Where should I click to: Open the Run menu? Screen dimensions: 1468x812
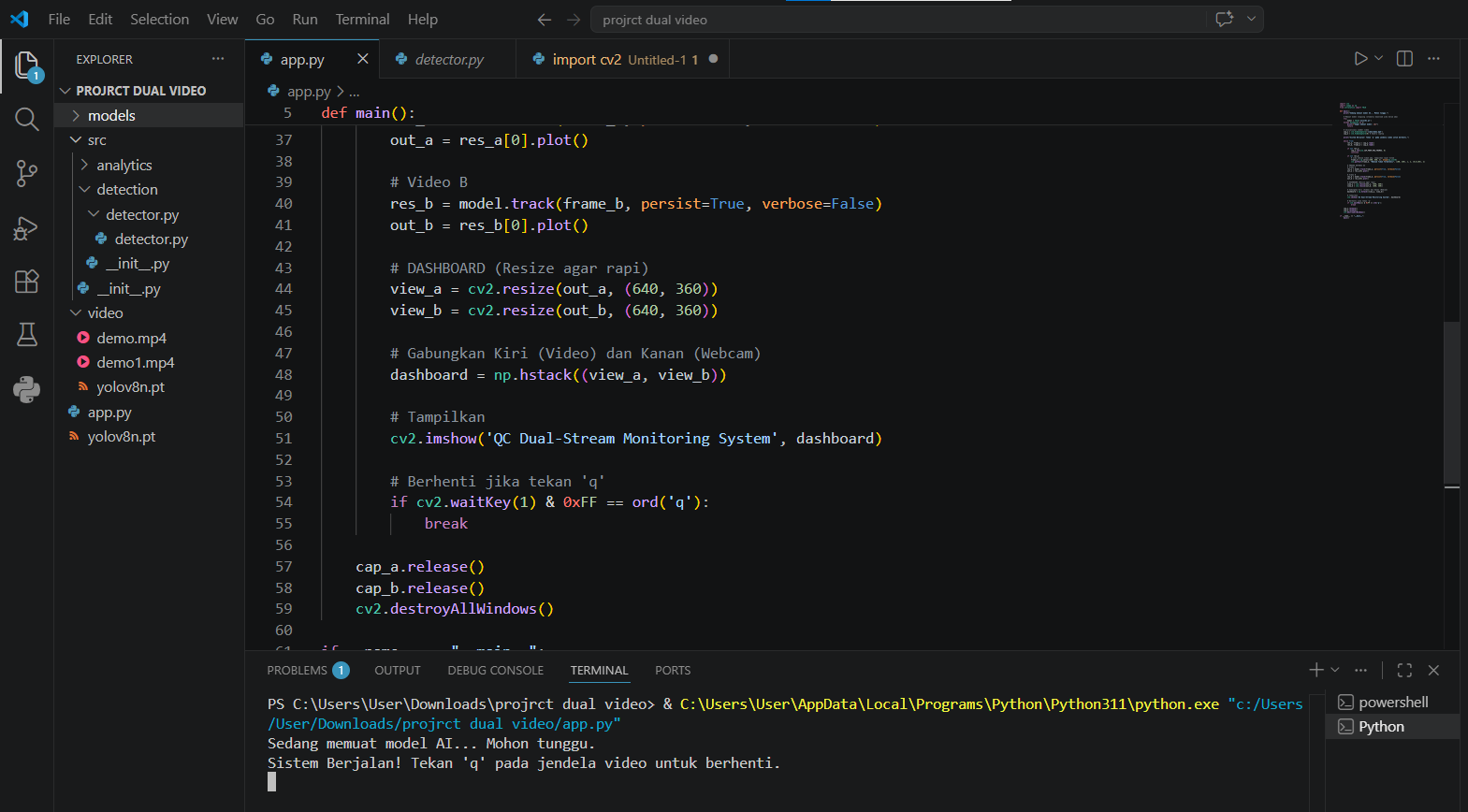point(305,19)
